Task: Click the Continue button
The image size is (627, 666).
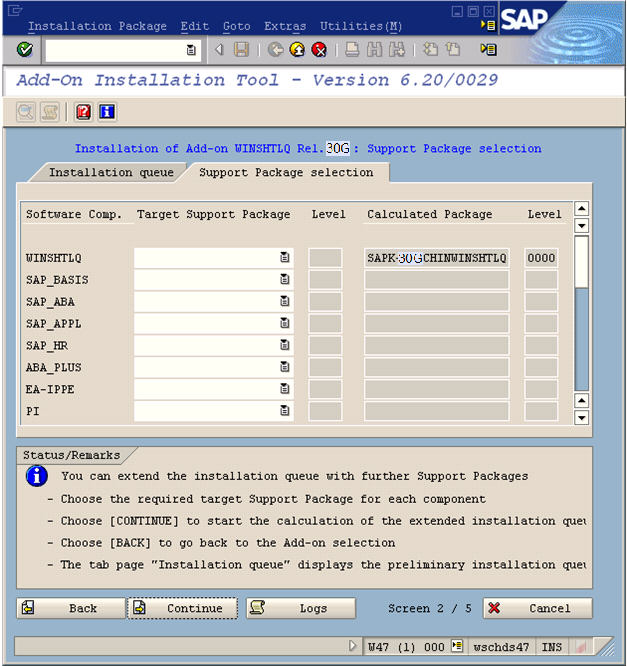Action: point(182,608)
